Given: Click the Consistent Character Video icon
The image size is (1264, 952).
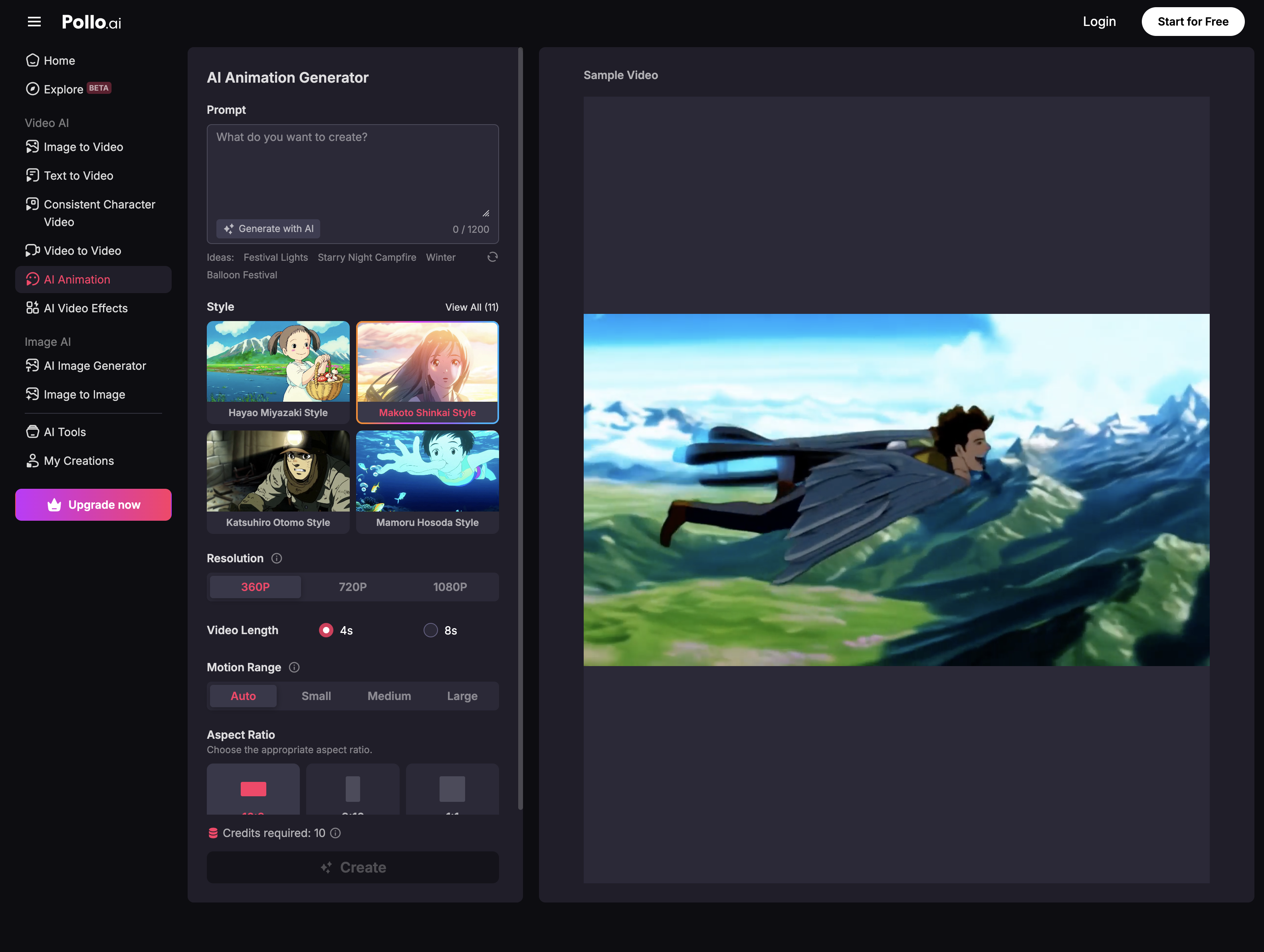Looking at the screenshot, I should click(x=33, y=204).
